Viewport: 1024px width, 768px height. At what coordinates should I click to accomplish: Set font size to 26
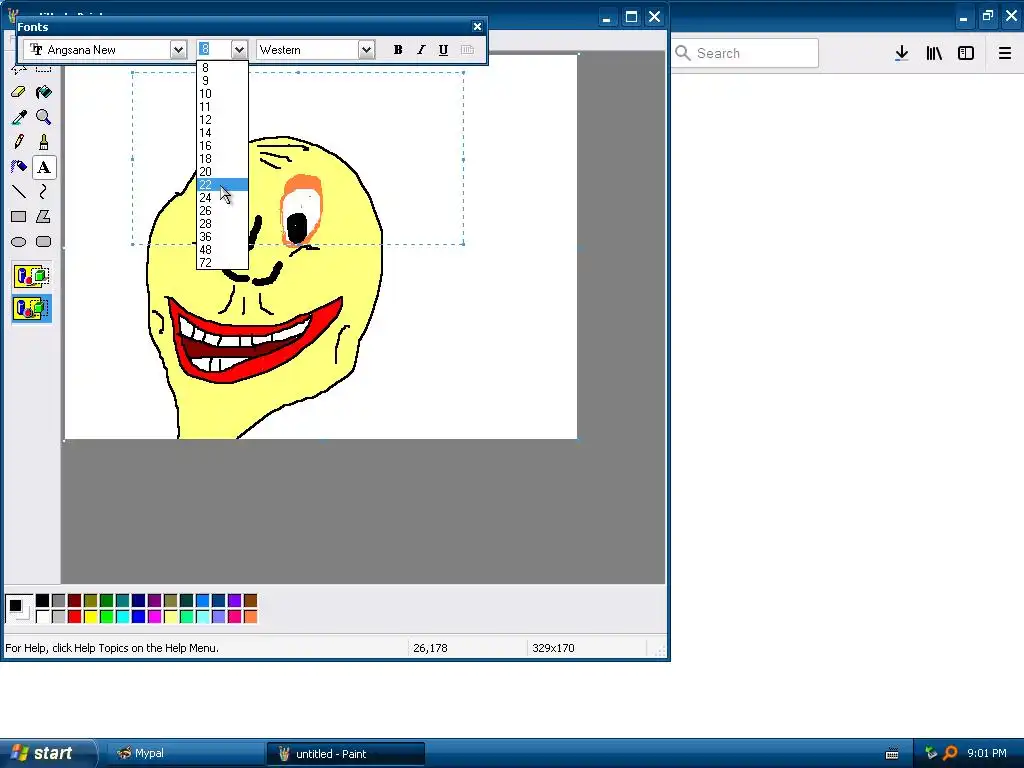pyautogui.click(x=222, y=211)
